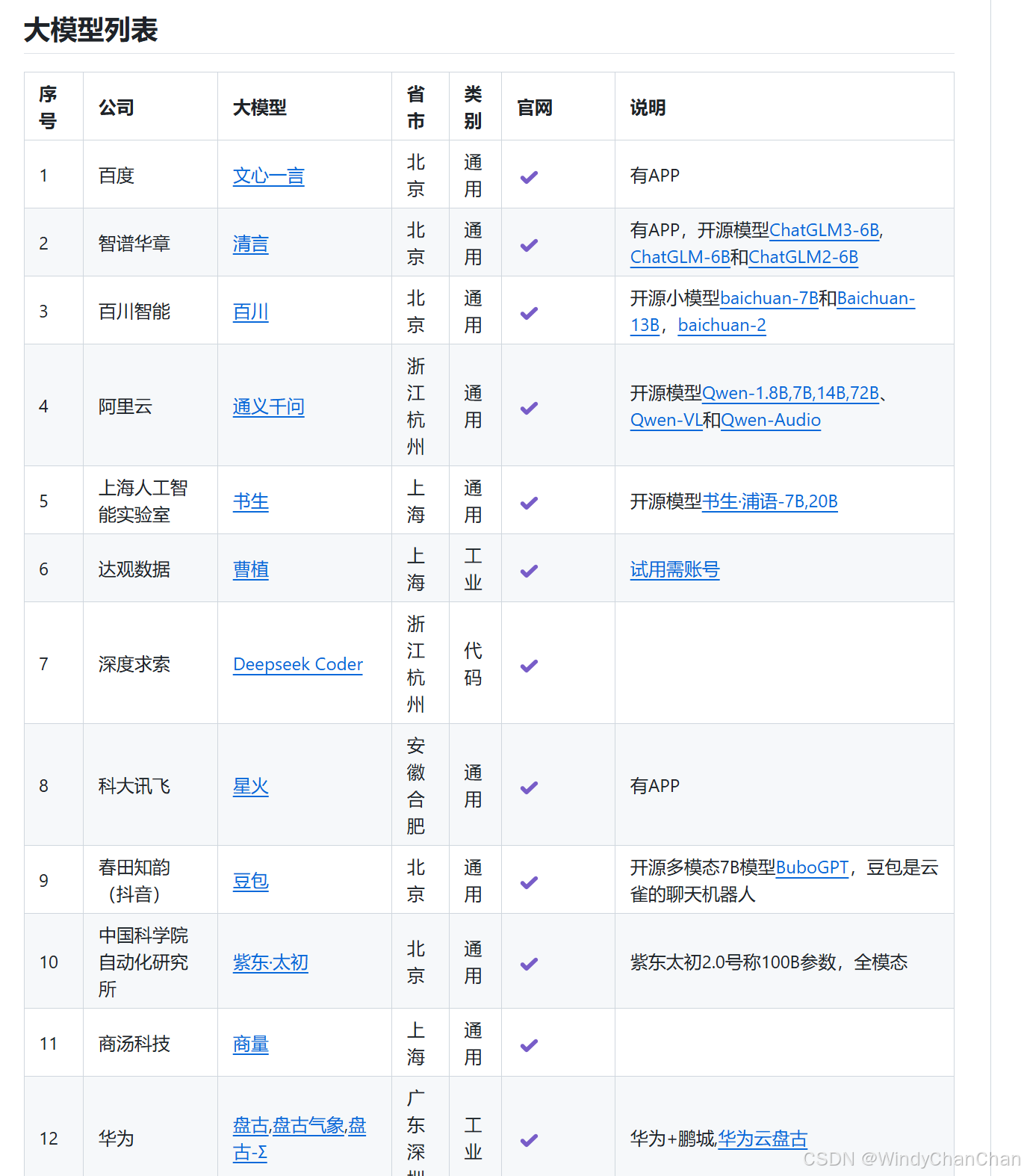Open the 曹植 model link

(x=251, y=570)
